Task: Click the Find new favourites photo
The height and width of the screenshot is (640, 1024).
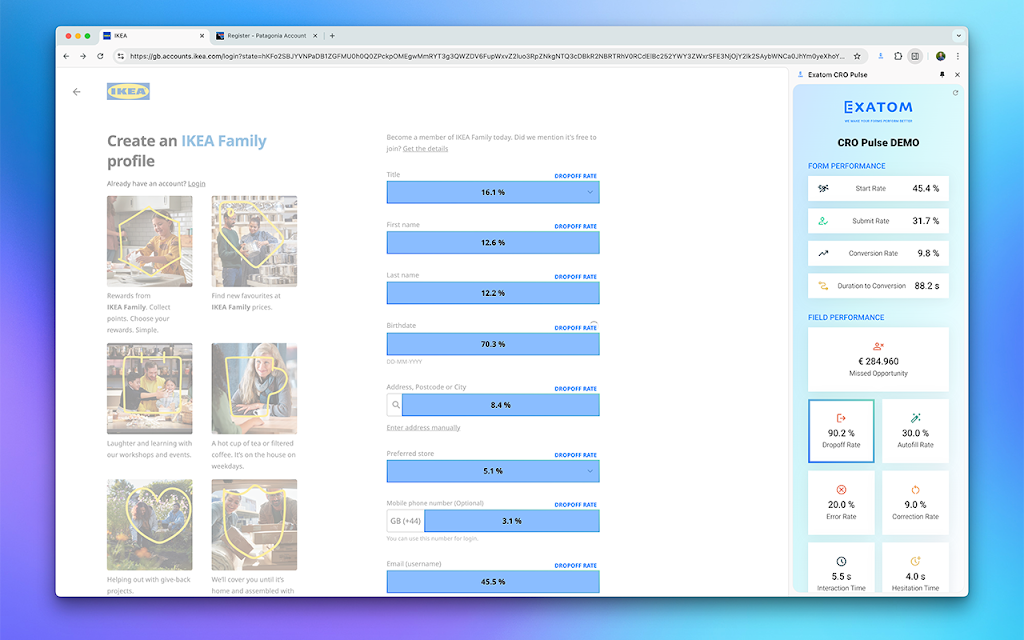Action: click(x=254, y=241)
